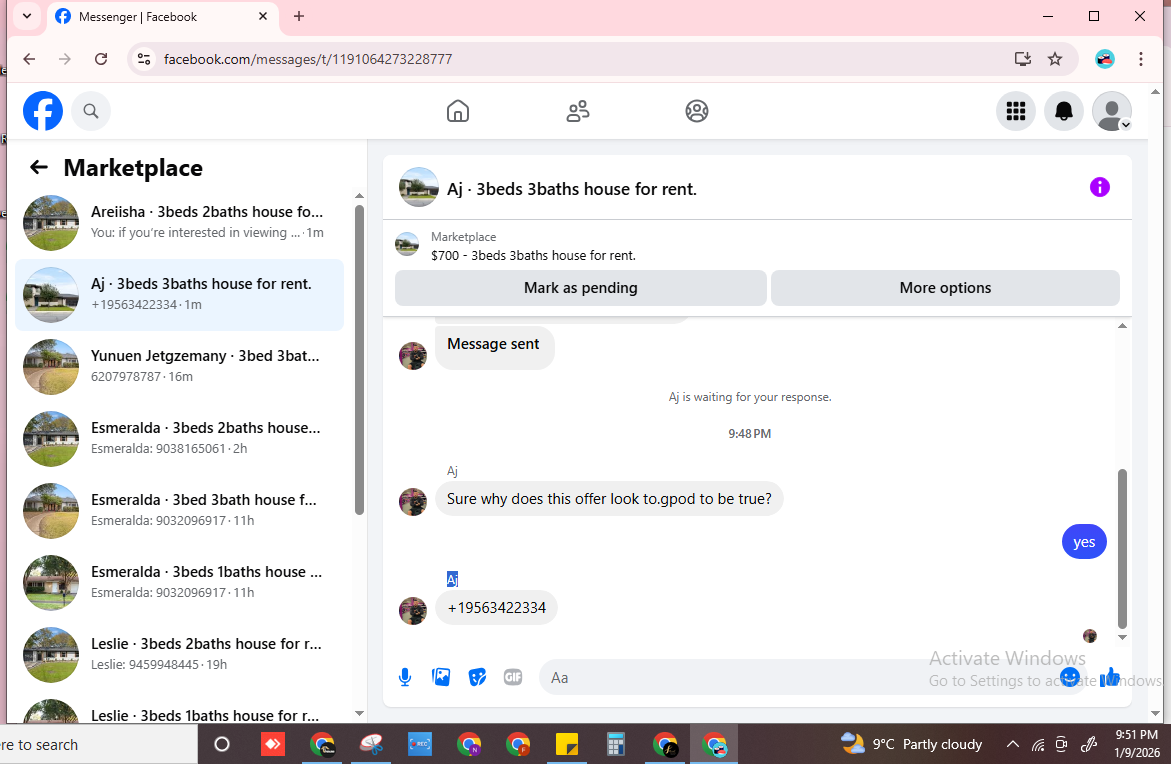
Task: Open the Friends icon in top nav
Action: (x=577, y=111)
